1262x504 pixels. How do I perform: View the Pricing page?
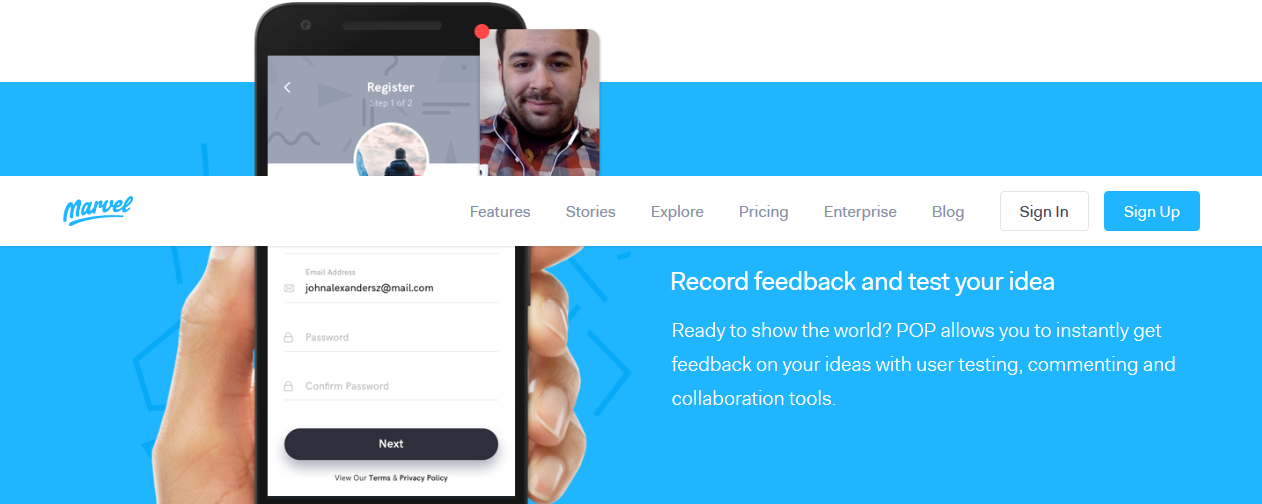764,212
